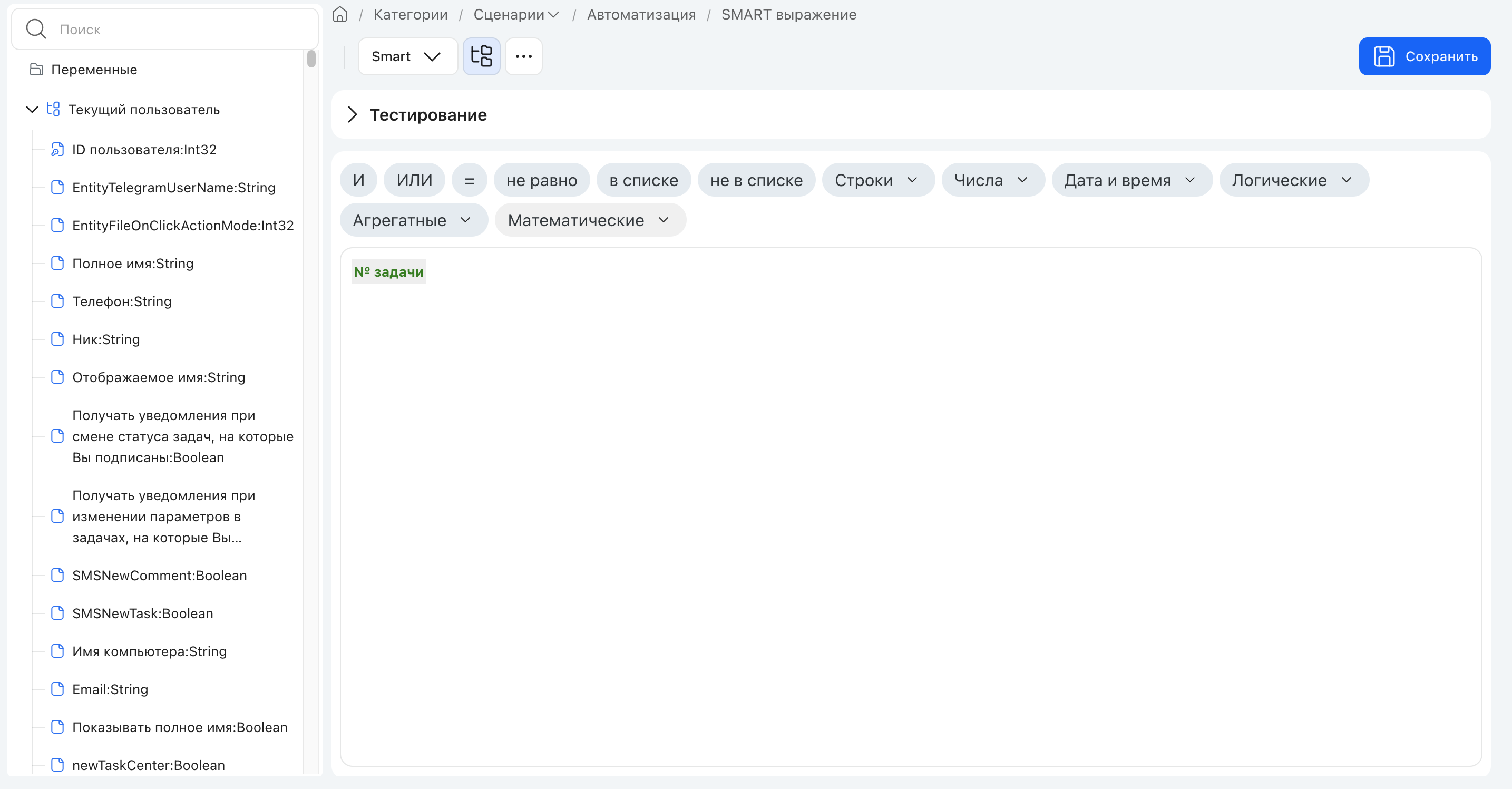Click the Сохранить button
The height and width of the screenshot is (789, 1512).
coord(1425,56)
